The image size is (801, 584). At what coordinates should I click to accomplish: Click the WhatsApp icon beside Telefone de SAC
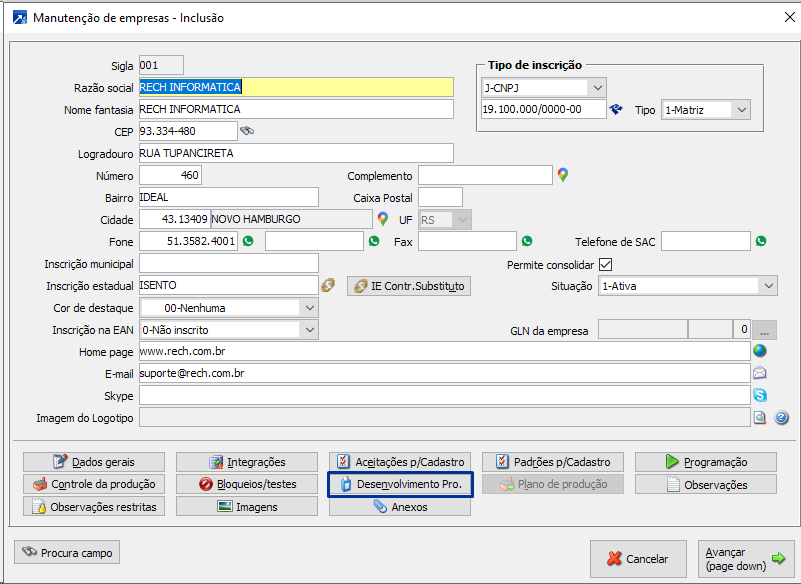click(761, 241)
